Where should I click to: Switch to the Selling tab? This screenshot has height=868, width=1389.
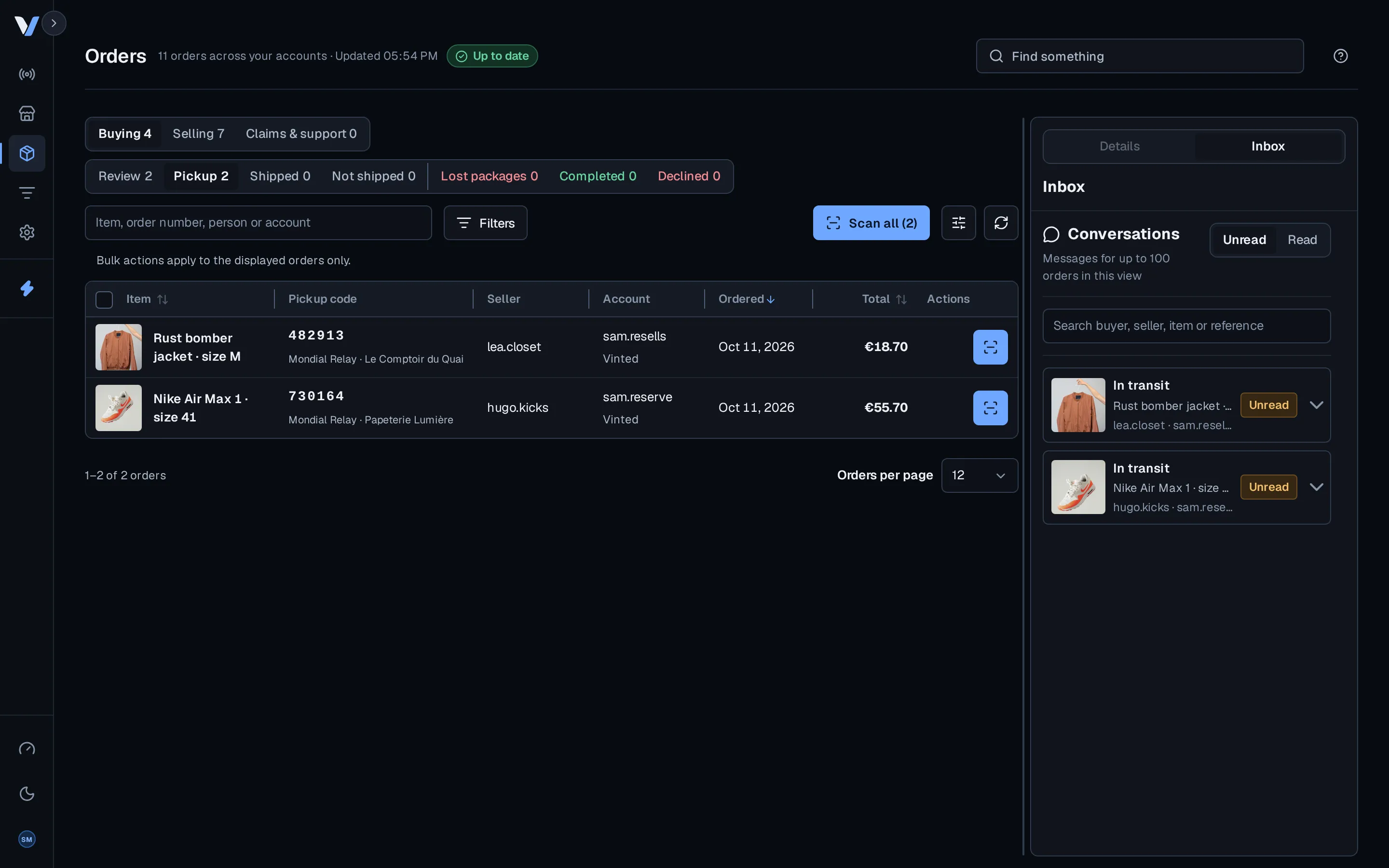[198, 134]
